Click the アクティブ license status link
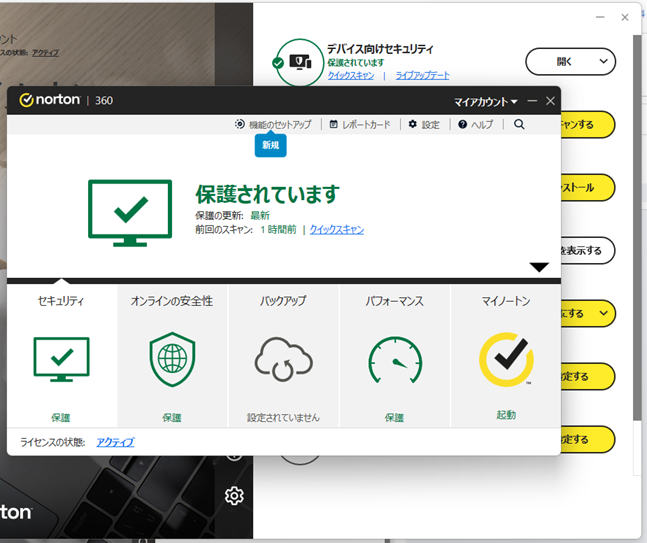This screenshot has height=543, width=647. point(115,442)
